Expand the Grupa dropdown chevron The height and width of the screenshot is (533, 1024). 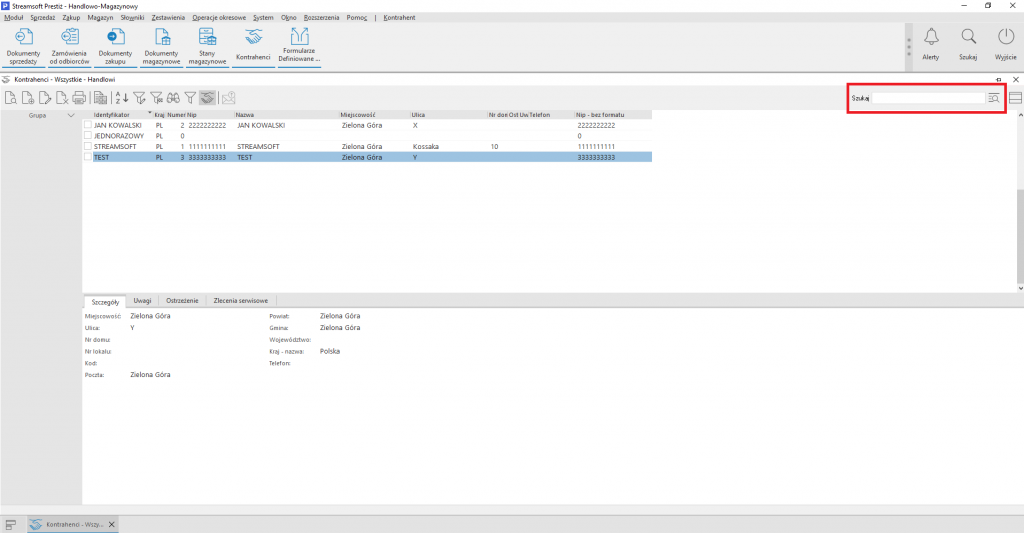71,116
